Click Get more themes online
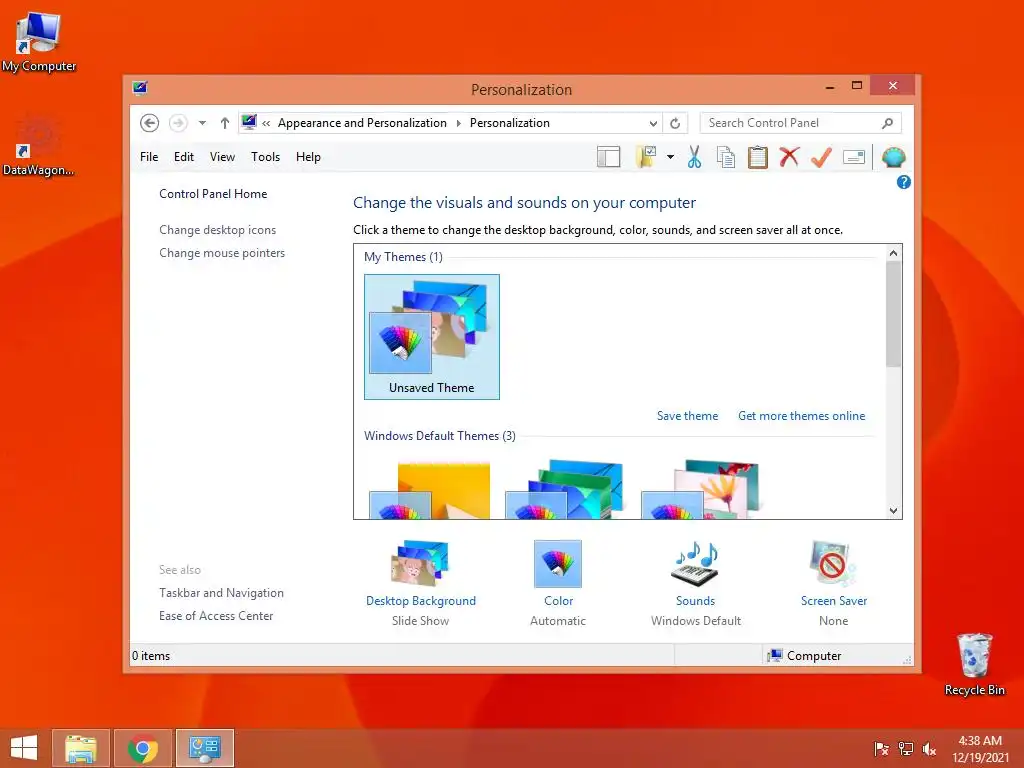Screen dimensions: 1024x768 [x=801, y=416]
